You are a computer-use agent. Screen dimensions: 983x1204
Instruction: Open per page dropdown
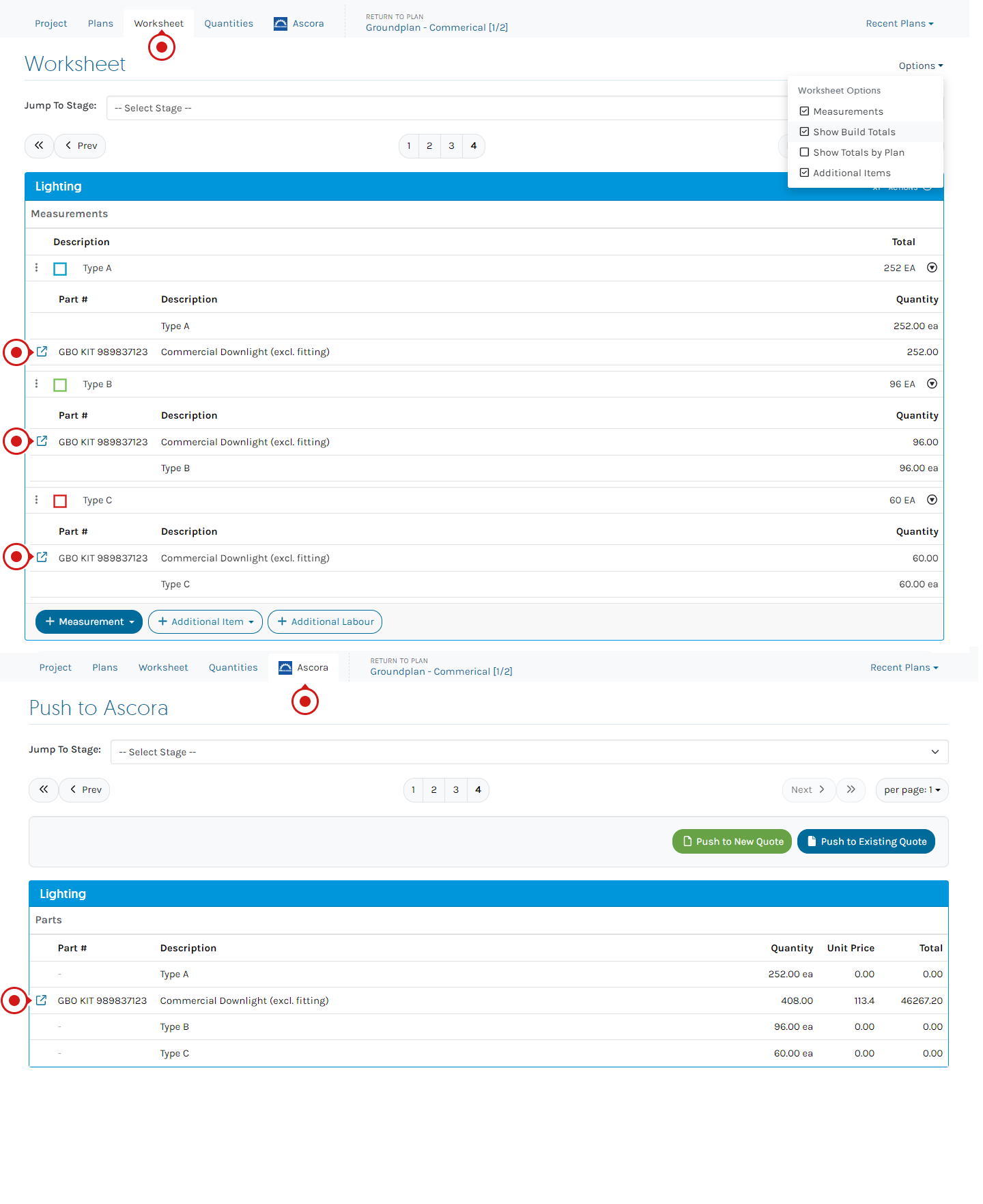pyautogui.click(x=912, y=790)
